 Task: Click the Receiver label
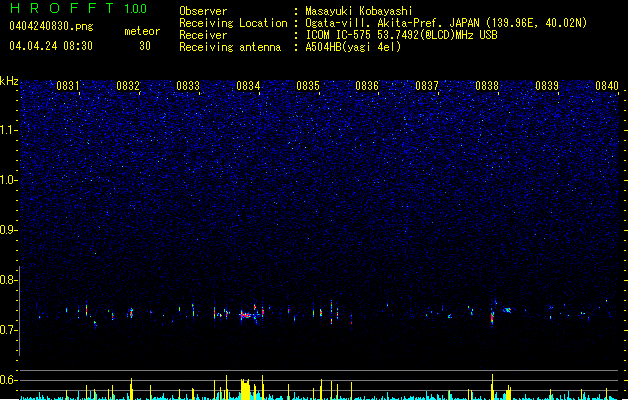click(x=203, y=35)
